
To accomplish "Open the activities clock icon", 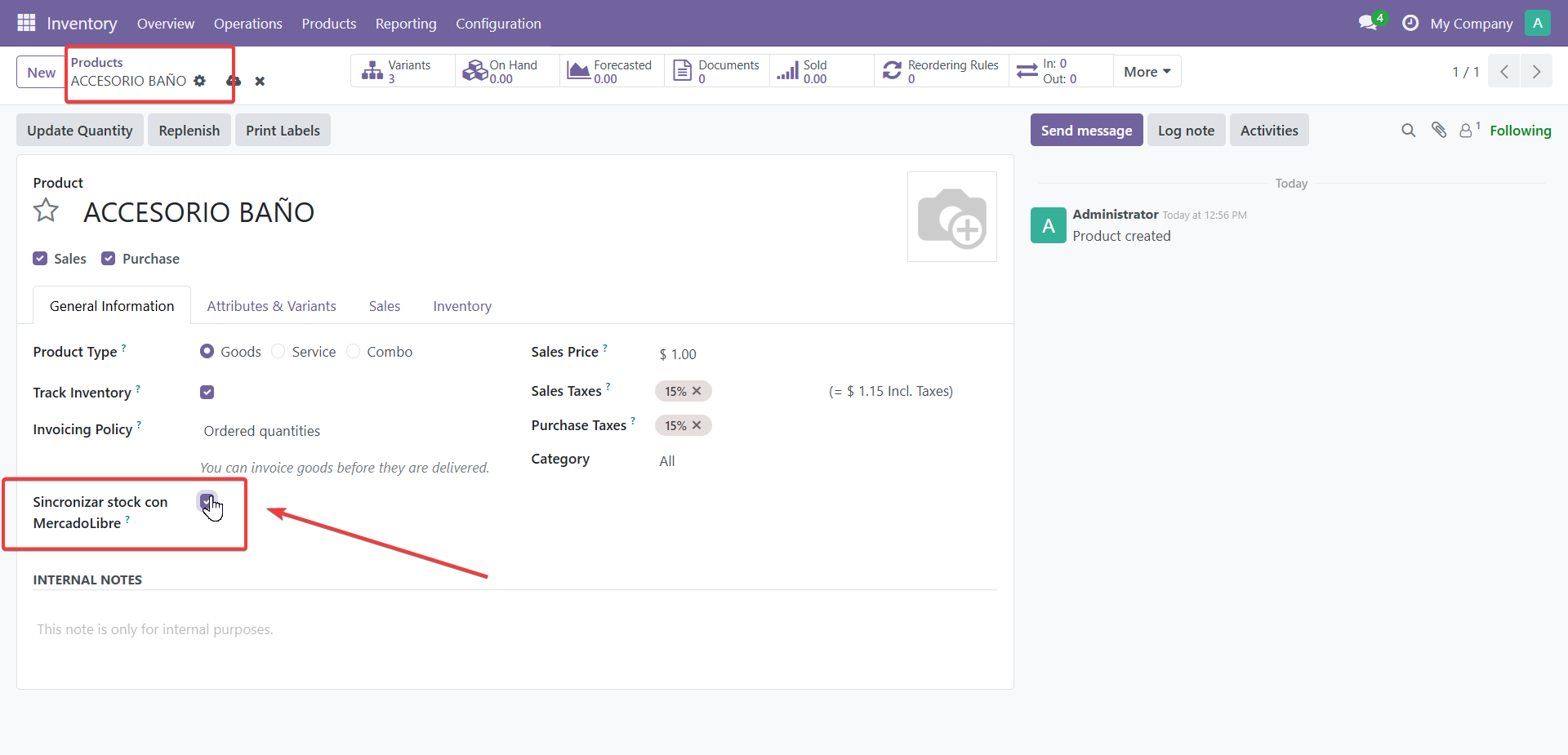I will point(1410,23).
